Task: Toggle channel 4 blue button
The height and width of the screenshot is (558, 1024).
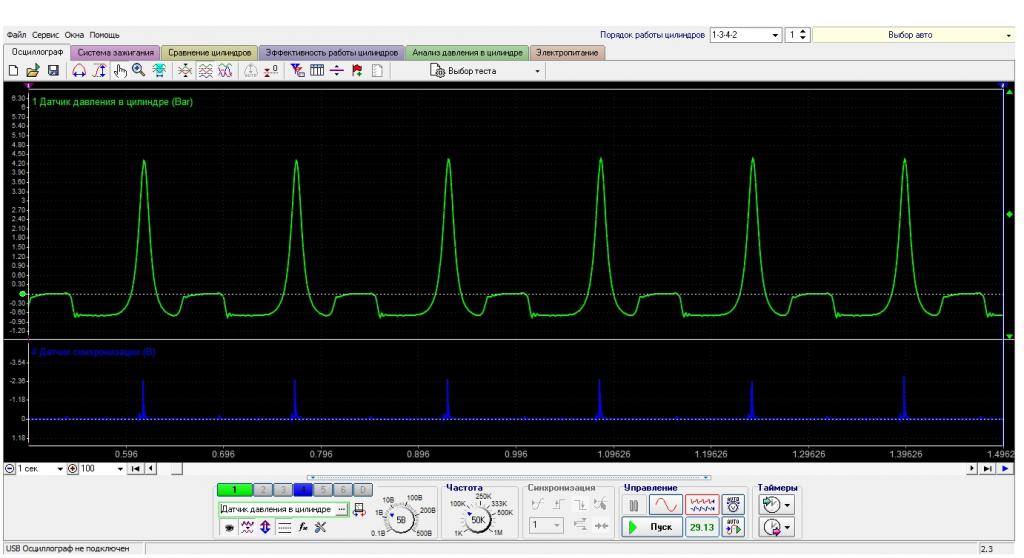Action: coord(303,489)
